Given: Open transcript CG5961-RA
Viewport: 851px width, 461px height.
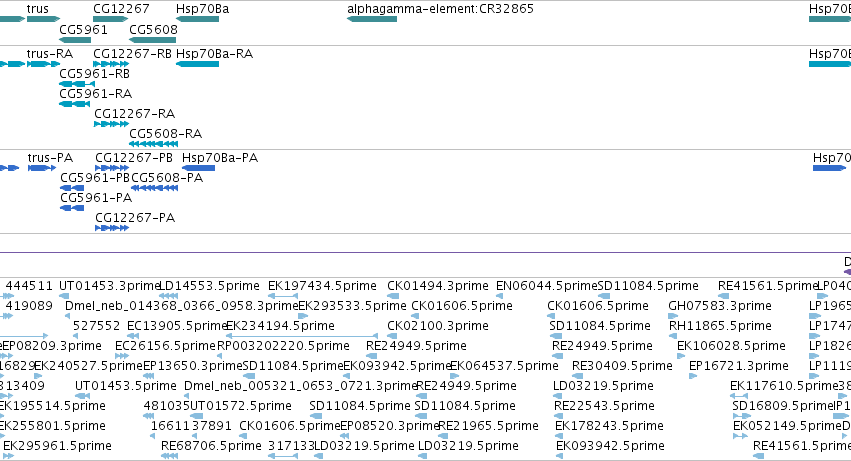Looking at the screenshot, I should coord(96,94).
